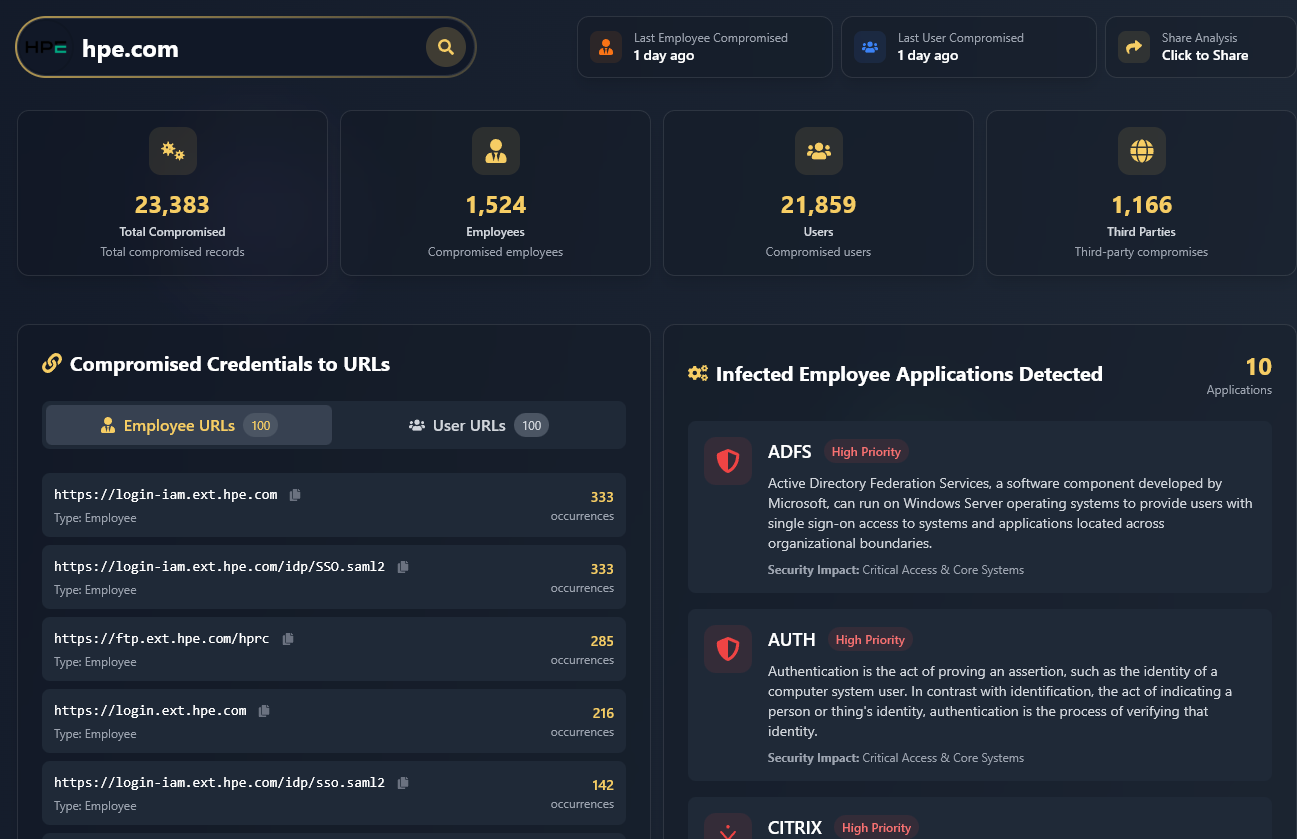The height and width of the screenshot is (839, 1297).
Task: Click Infected Employee Applications Detected heading
Action: tap(909, 374)
